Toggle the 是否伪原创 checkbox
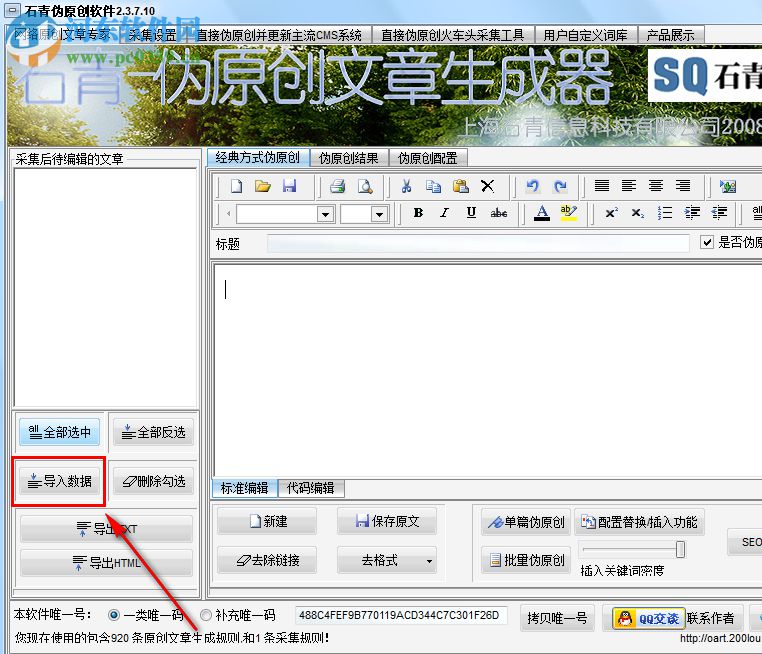Viewport: 762px width, 654px height. [x=707, y=242]
